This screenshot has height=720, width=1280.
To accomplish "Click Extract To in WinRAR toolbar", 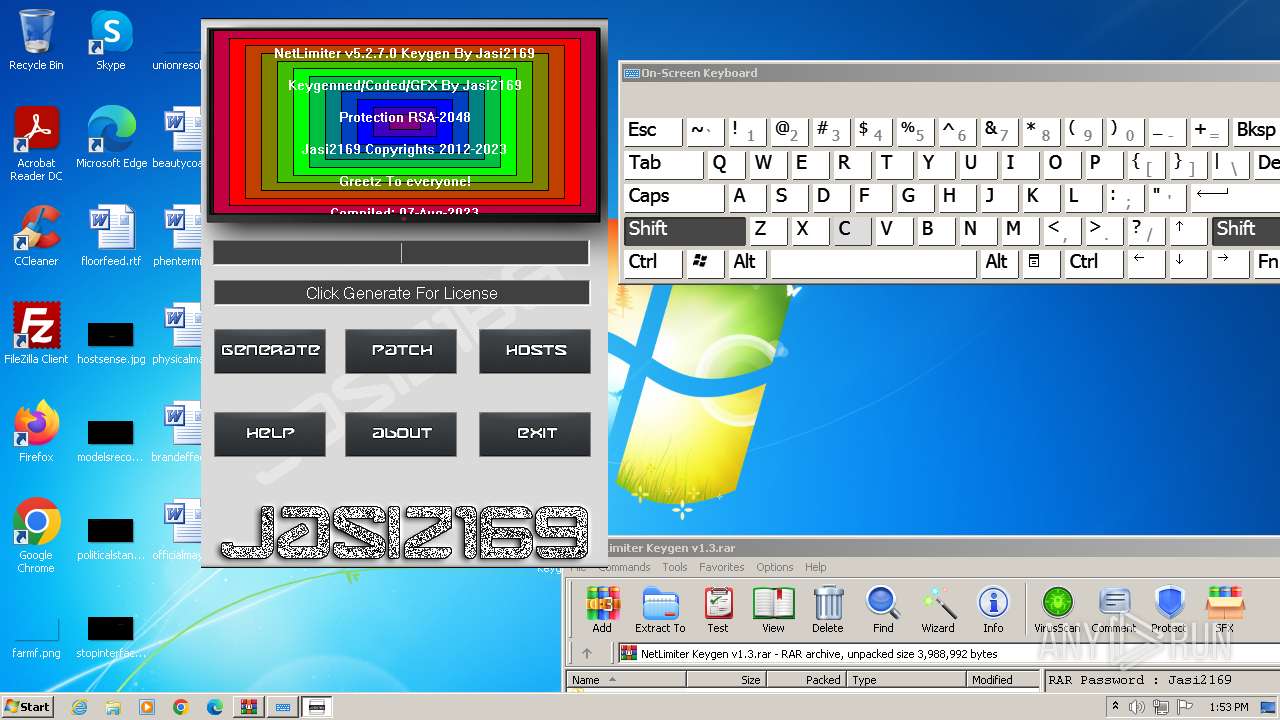I will [660, 609].
